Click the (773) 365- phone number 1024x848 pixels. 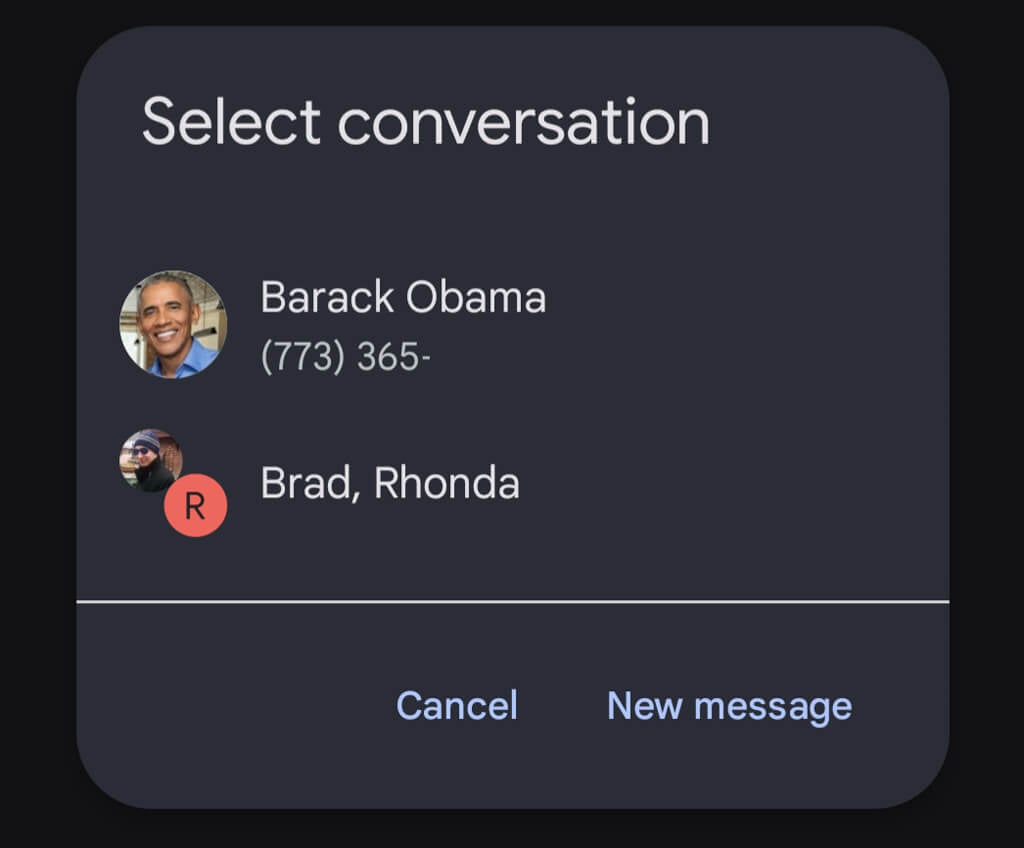pos(345,357)
